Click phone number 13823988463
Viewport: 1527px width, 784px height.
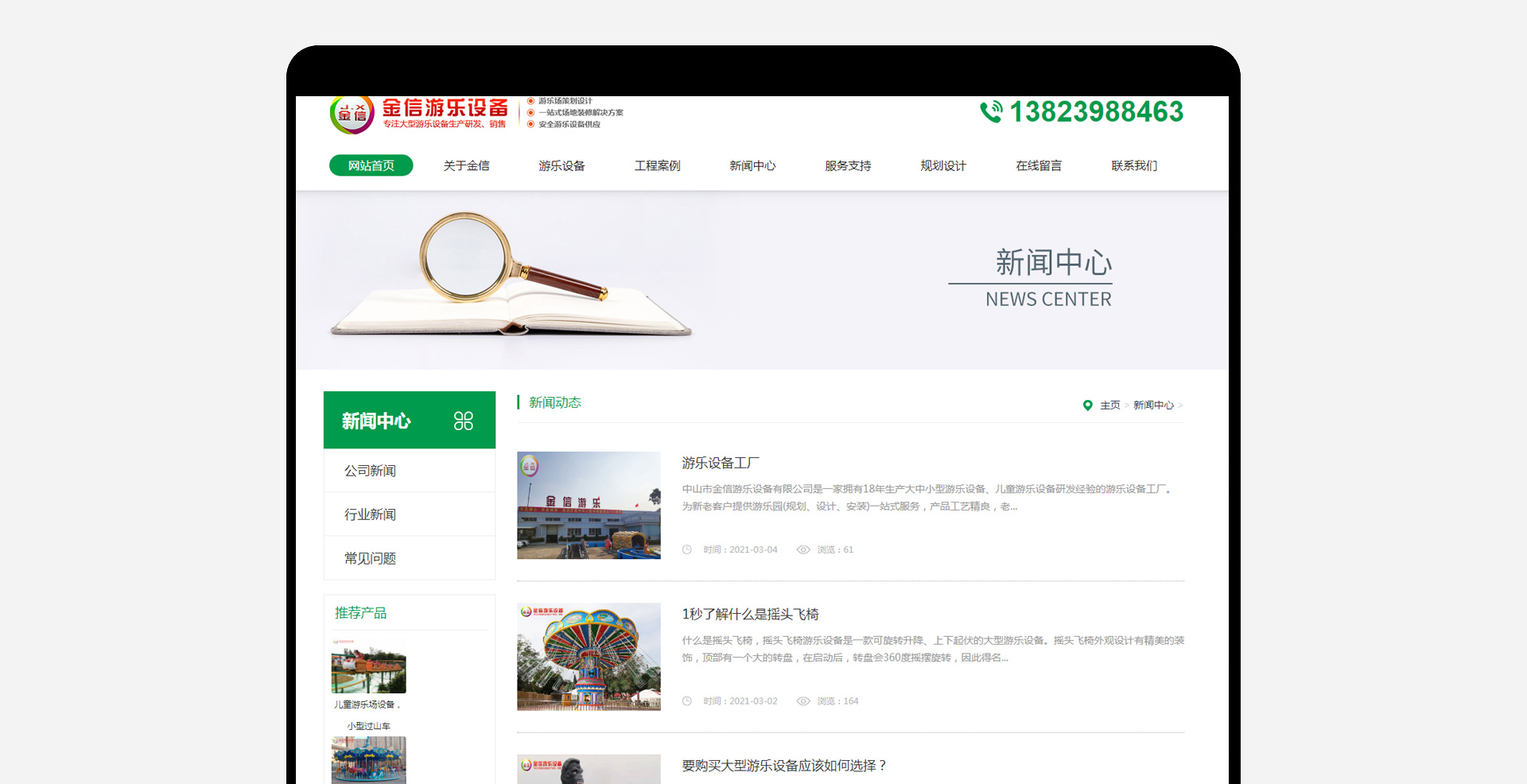click(x=1097, y=112)
